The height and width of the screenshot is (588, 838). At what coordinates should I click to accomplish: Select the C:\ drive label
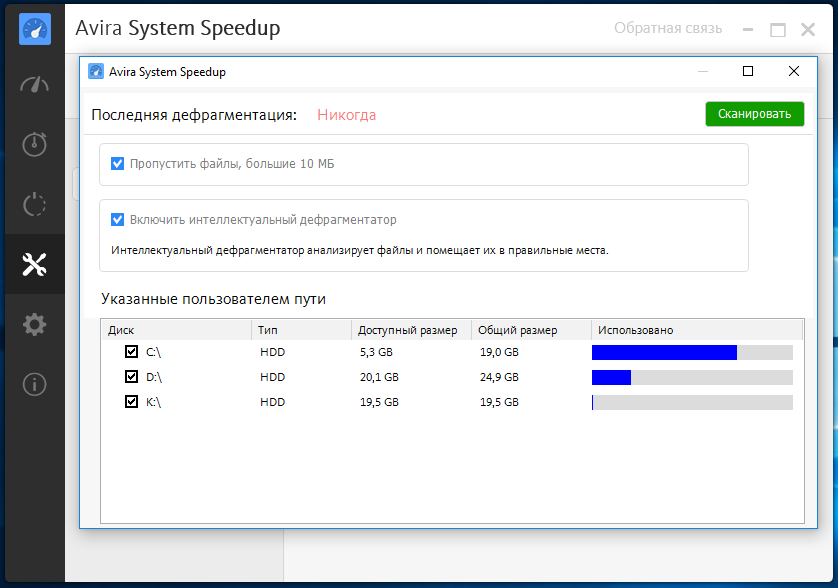pos(153,352)
